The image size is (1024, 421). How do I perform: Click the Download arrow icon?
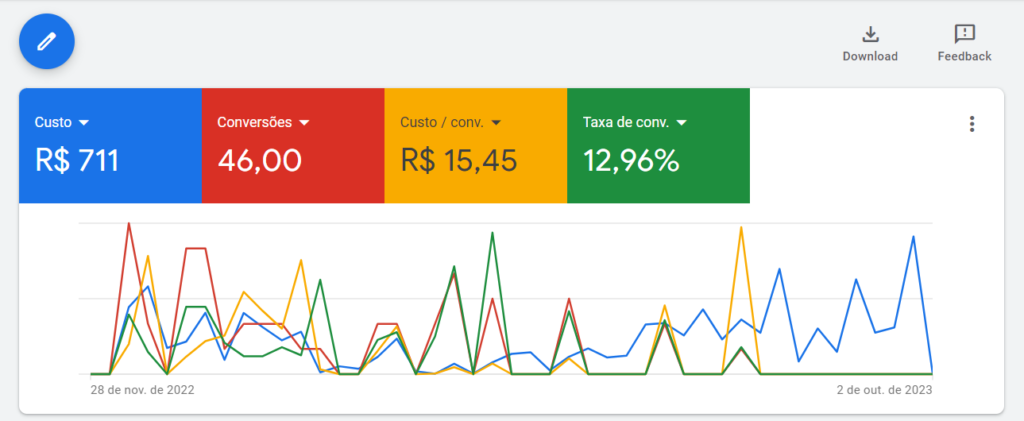click(x=871, y=34)
